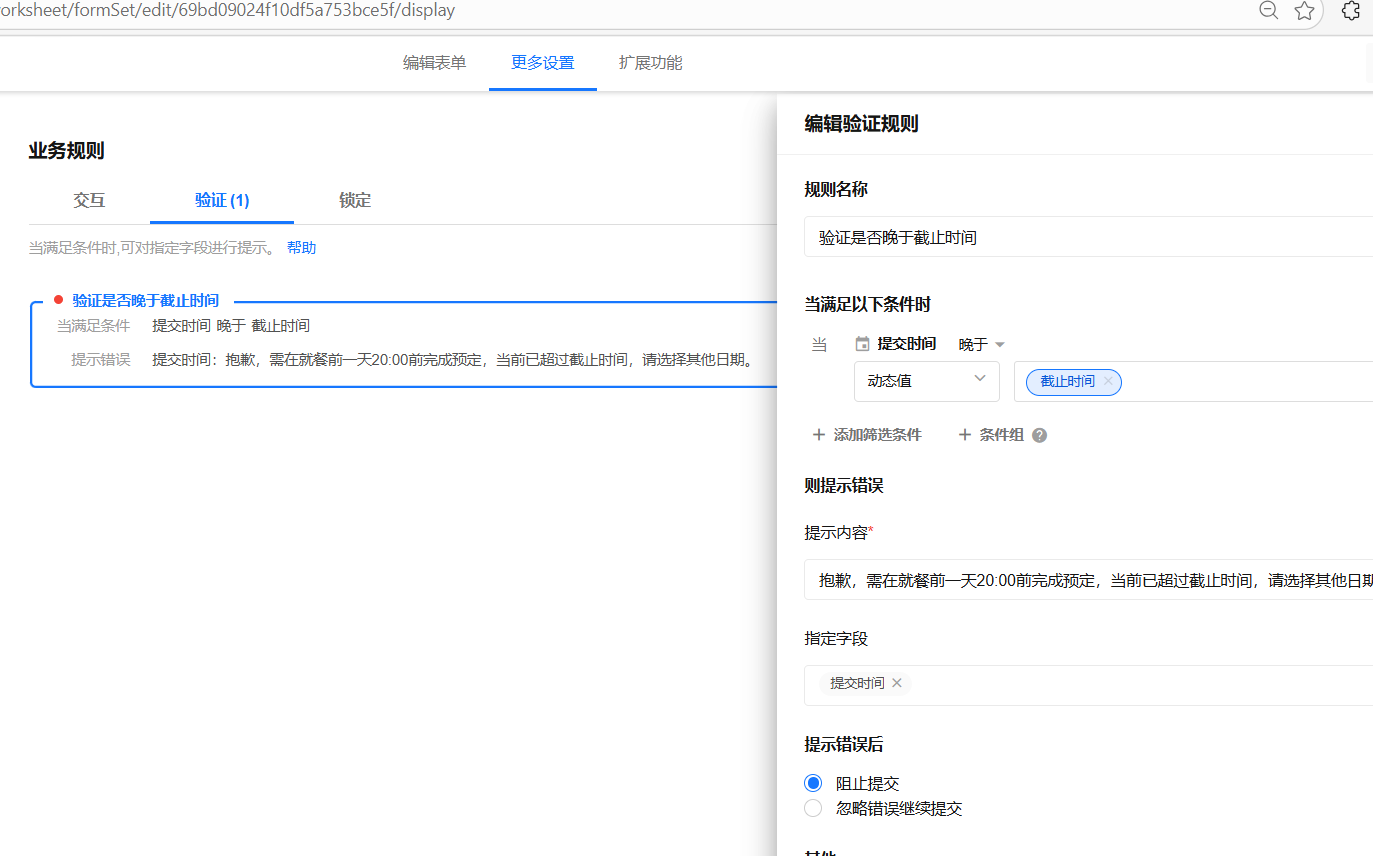Click the zoom-out magnifier icon in address bar
This screenshot has width=1373, height=856.
pyautogui.click(x=1268, y=11)
